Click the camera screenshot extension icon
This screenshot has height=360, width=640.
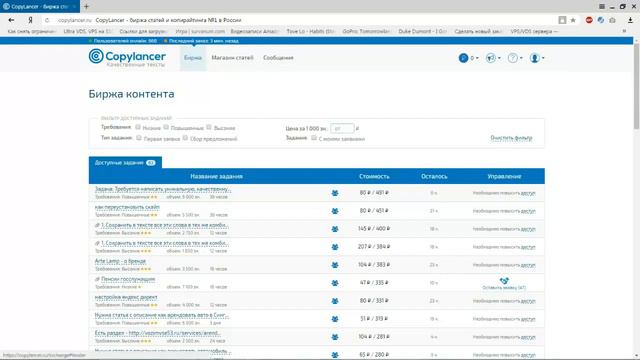(612, 20)
